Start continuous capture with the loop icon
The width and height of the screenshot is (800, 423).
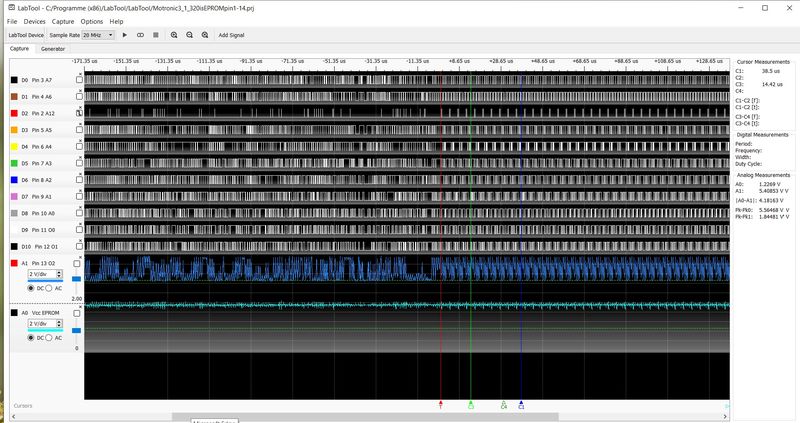pyautogui.click(x=140, y=35)
